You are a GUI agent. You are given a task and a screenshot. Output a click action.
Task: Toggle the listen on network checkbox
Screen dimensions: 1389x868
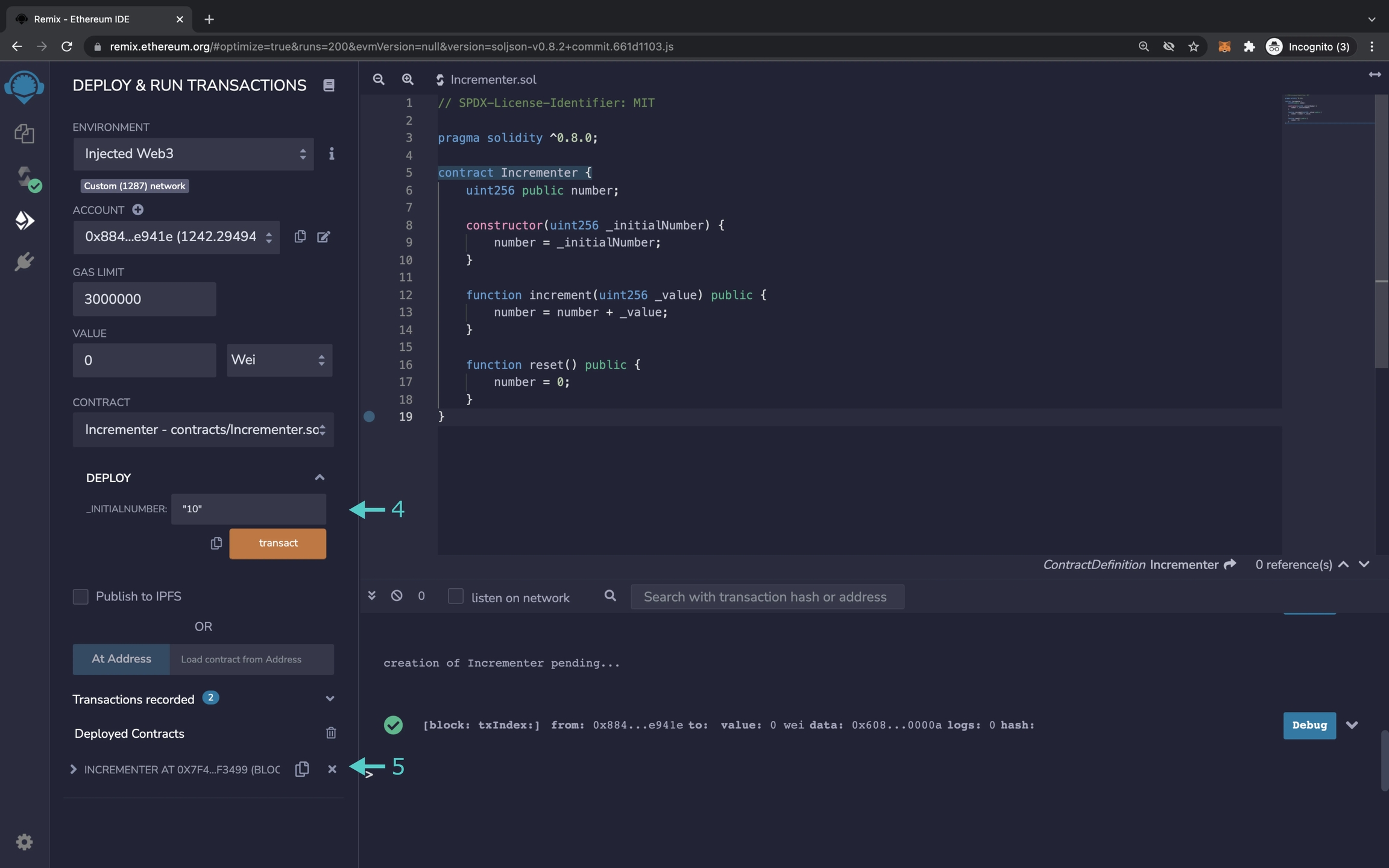click(x=456, y=596)
